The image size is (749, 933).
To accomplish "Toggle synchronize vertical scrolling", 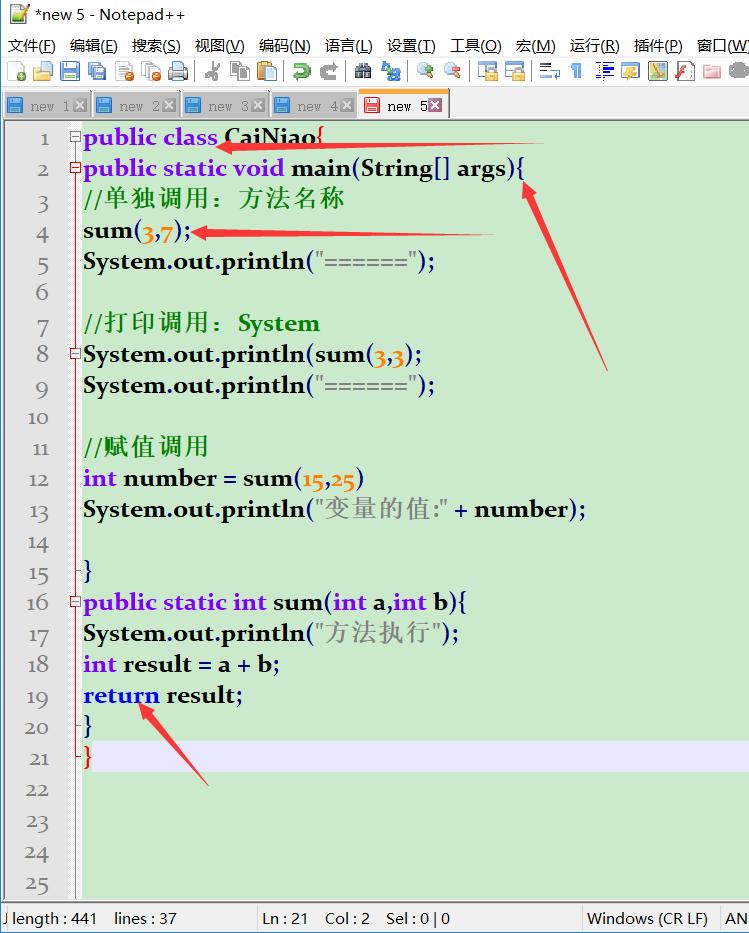I will pos(487,71).
